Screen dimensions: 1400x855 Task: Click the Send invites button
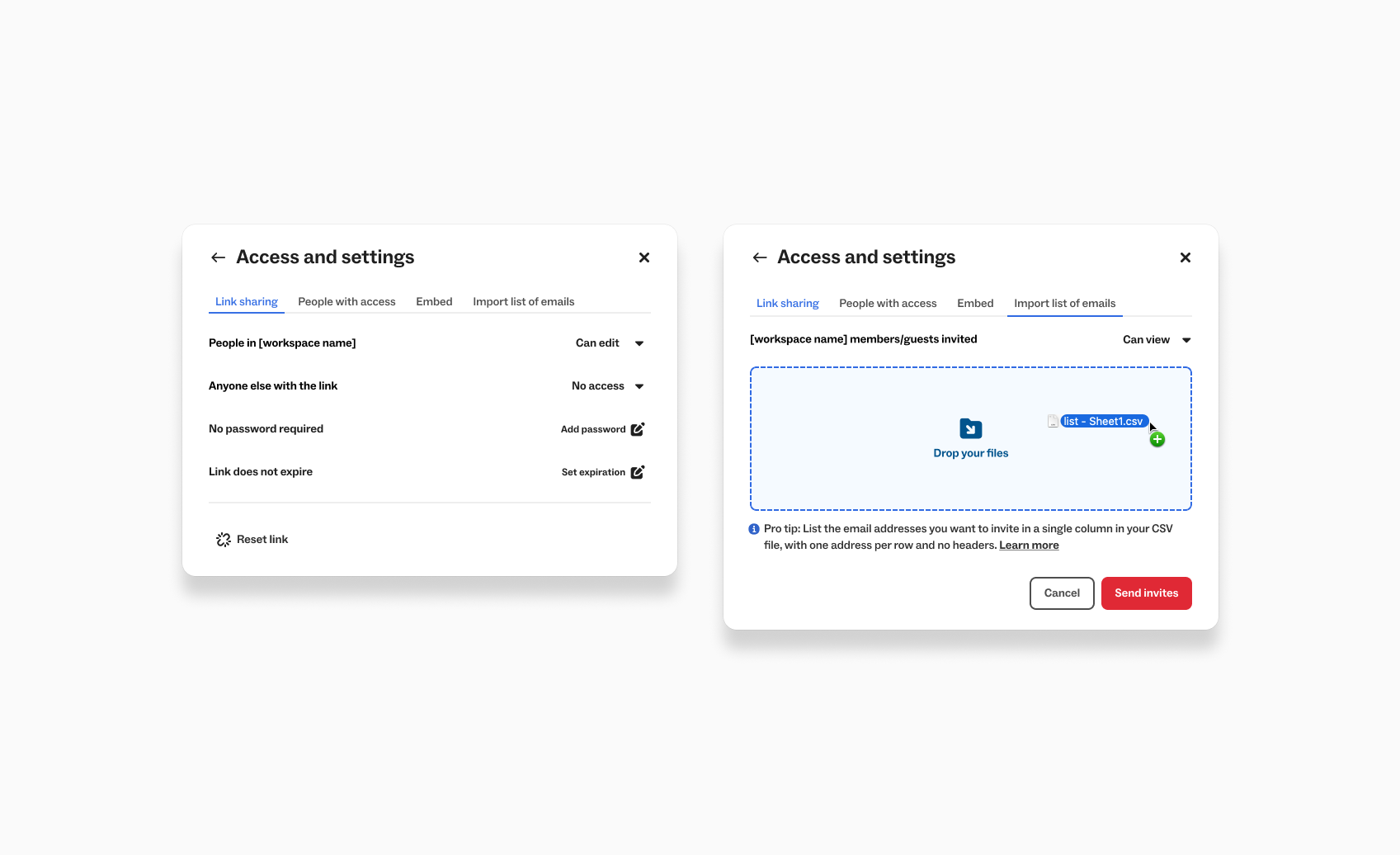click(1147, 593)
